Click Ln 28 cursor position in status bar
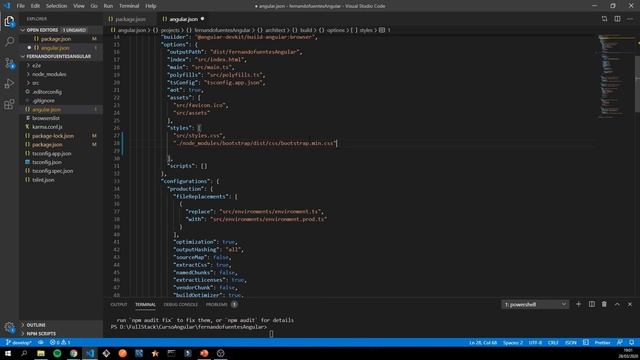 point(483,342)
